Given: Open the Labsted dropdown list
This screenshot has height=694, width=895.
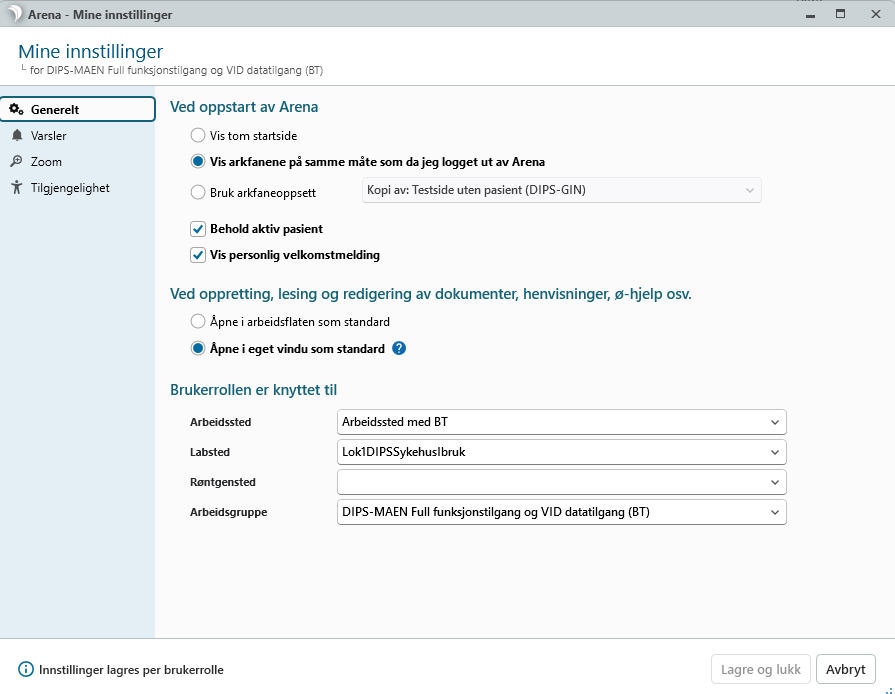Looking at the screenshot, I should 774,452.
